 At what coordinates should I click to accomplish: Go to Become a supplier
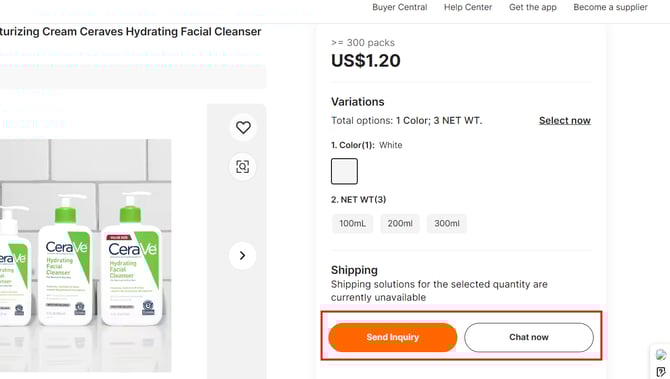point(611,7)
